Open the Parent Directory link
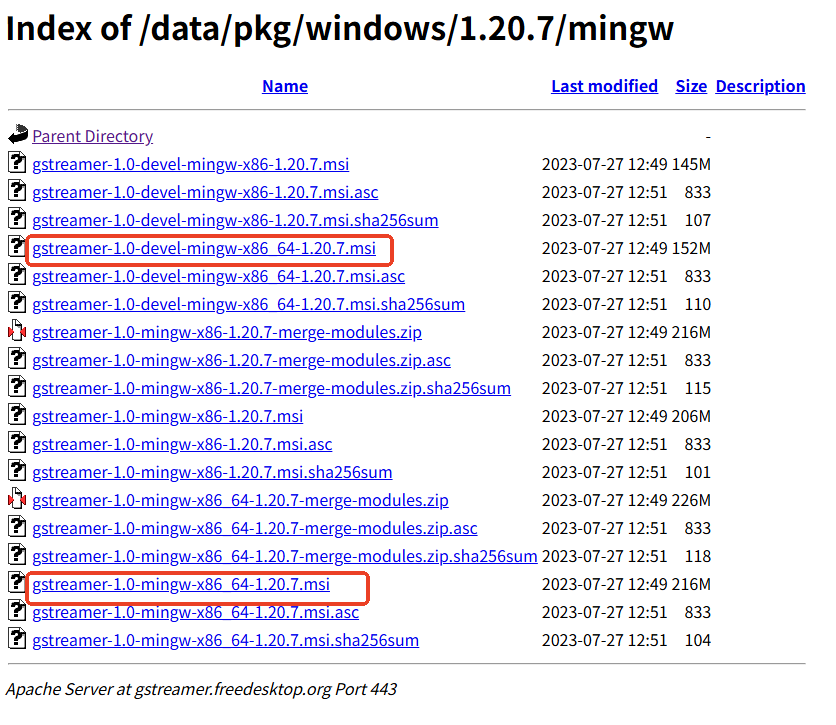Viewport: 836px width, 725px height. 93,136
